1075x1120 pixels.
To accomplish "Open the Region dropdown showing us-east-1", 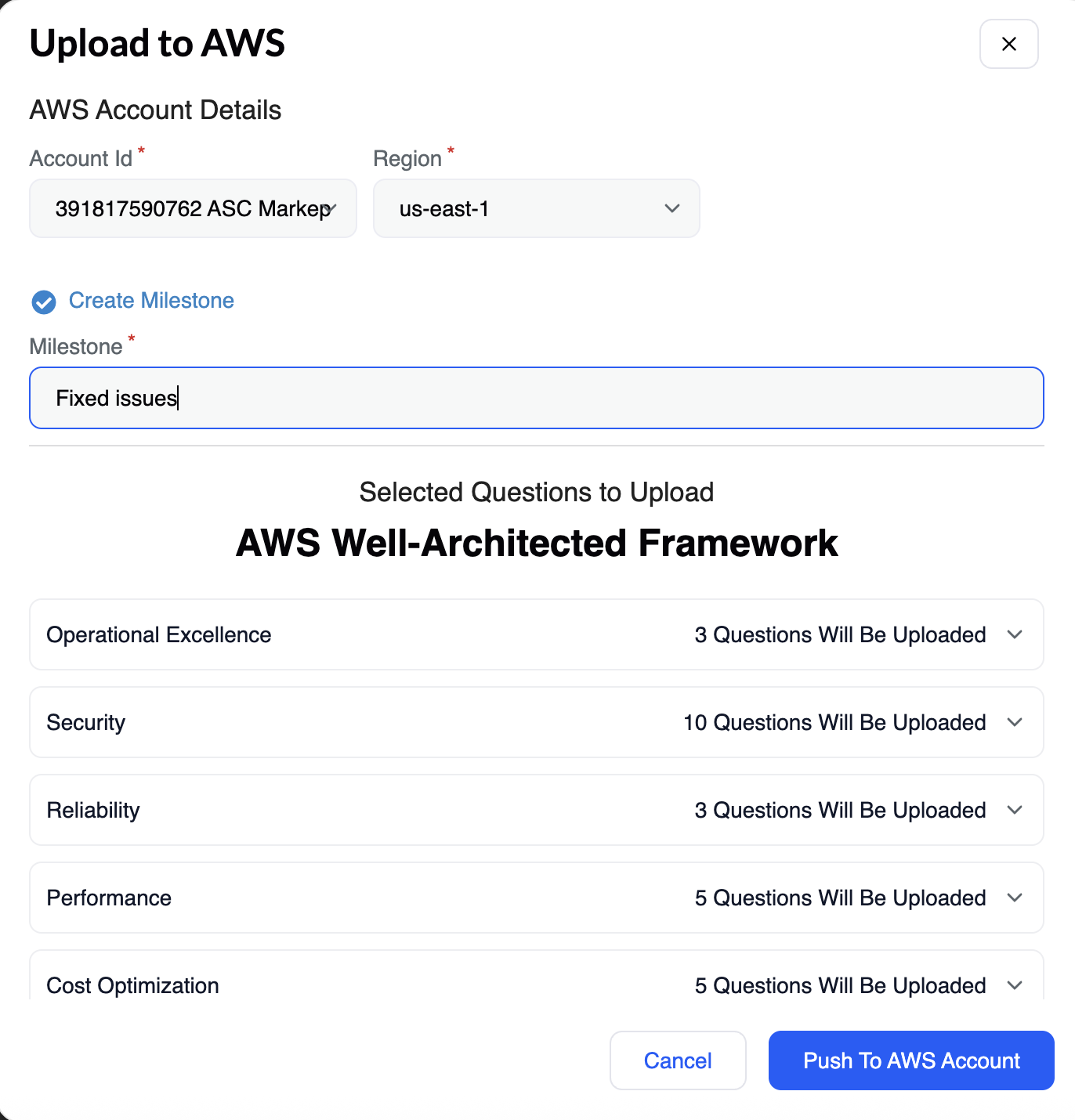I will tap(536, 208).
